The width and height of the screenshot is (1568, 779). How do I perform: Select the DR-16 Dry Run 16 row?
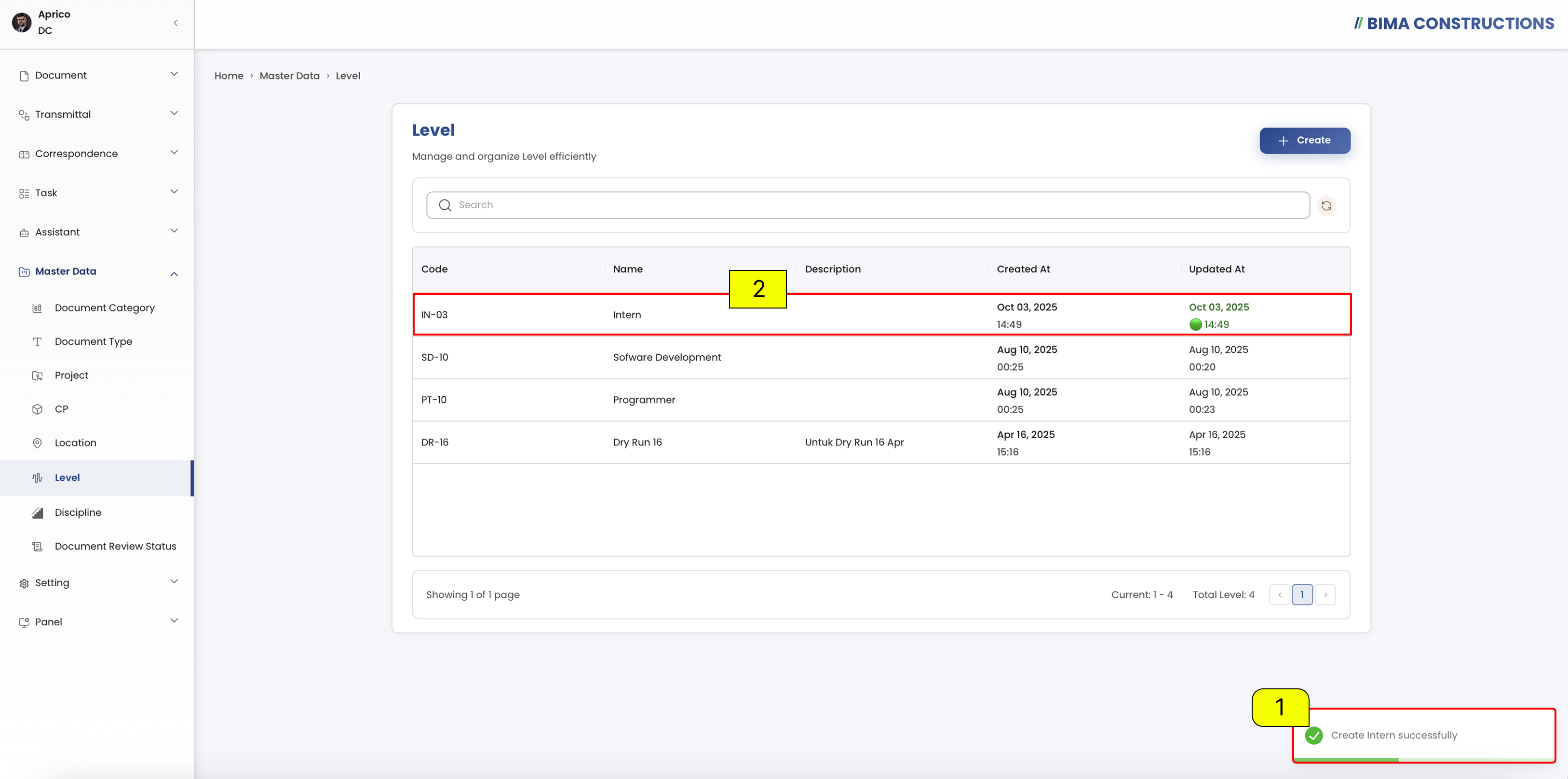tap(881, 443)
